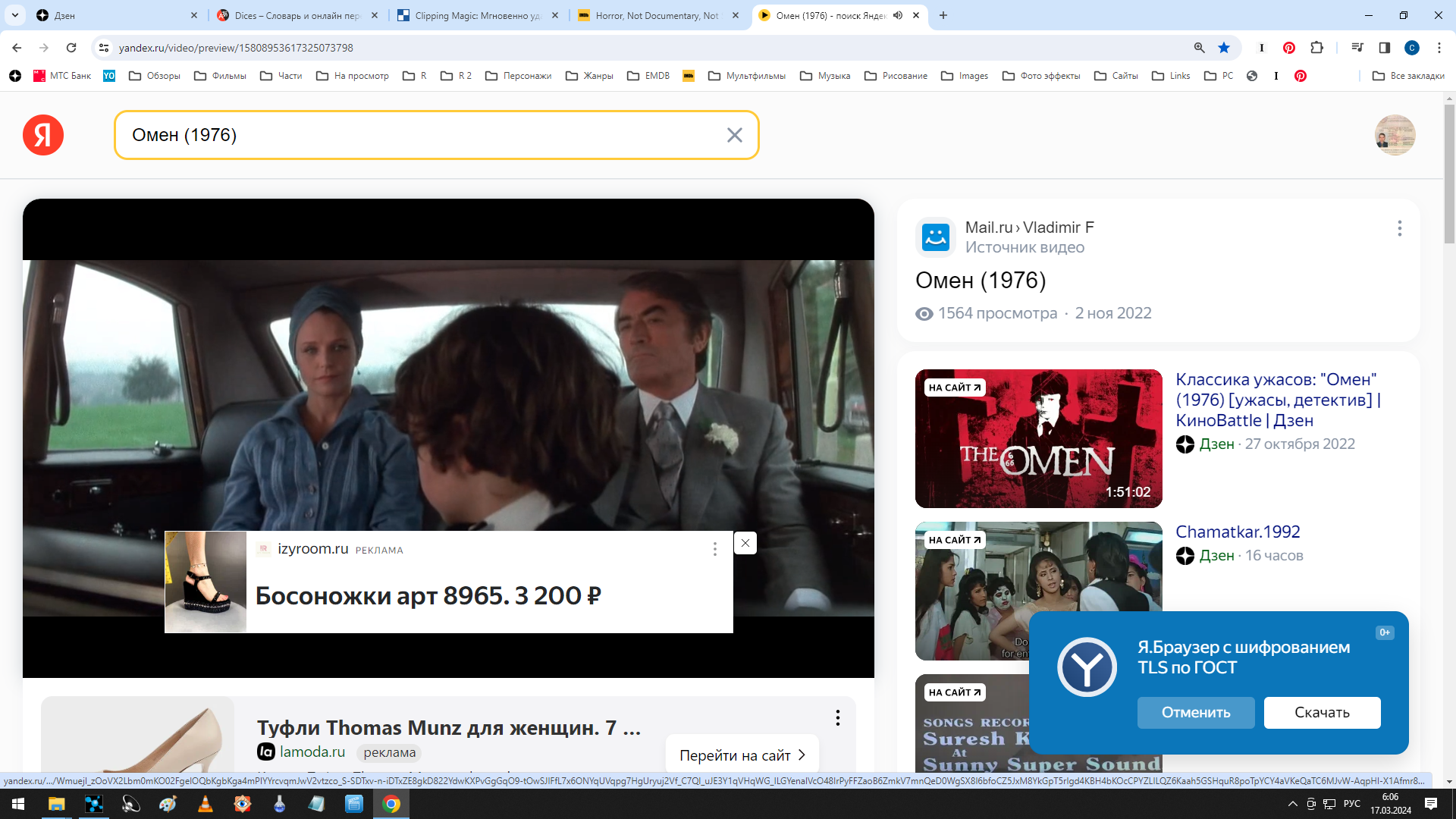Close the Омен (1976) tab

[x=916, y=15]
